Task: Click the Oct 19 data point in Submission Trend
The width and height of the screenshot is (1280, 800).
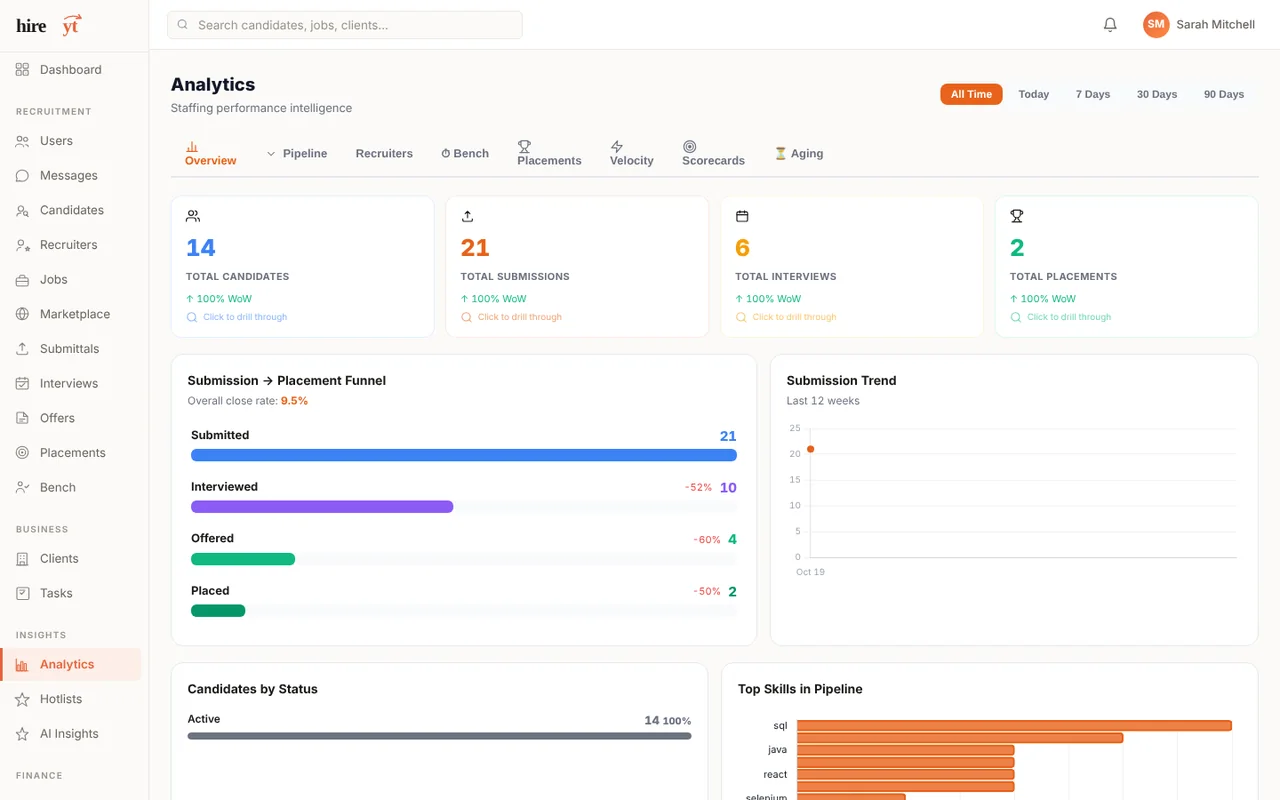Action: [810, 449]
